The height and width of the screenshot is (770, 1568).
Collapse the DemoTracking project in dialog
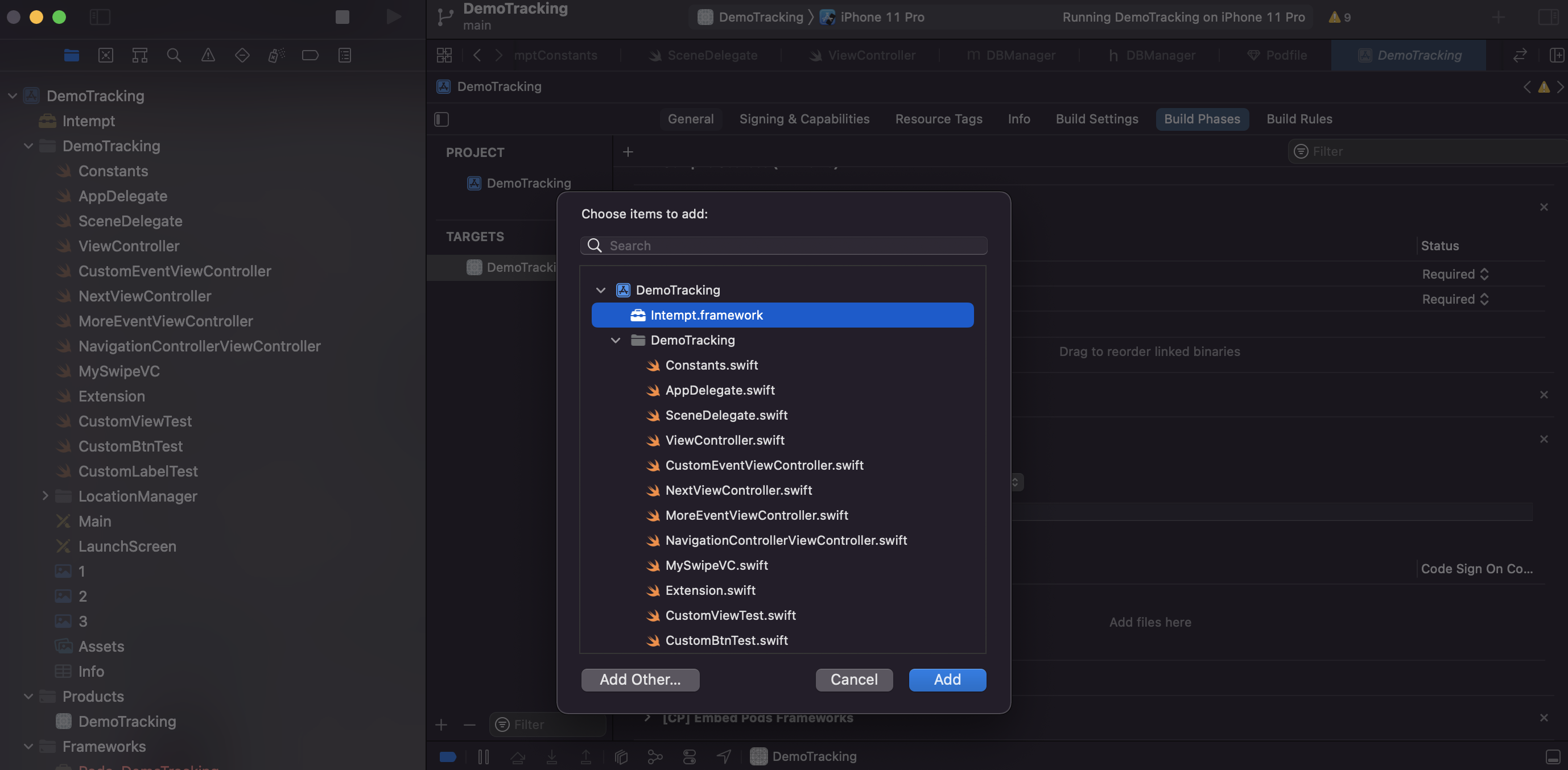tap(601, 290)
